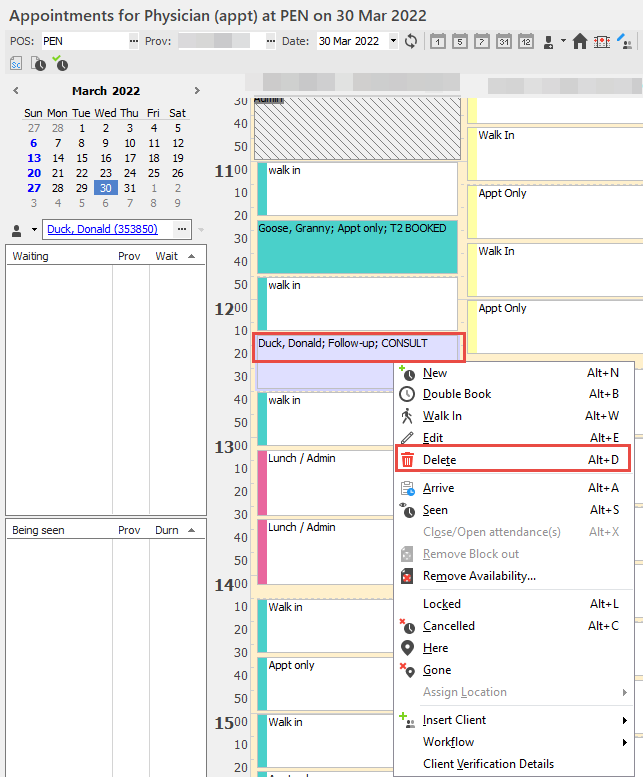This screenshot has height=777, width=643.
Task: Select Double Book in the context menu
Action: tap(457, 394)
